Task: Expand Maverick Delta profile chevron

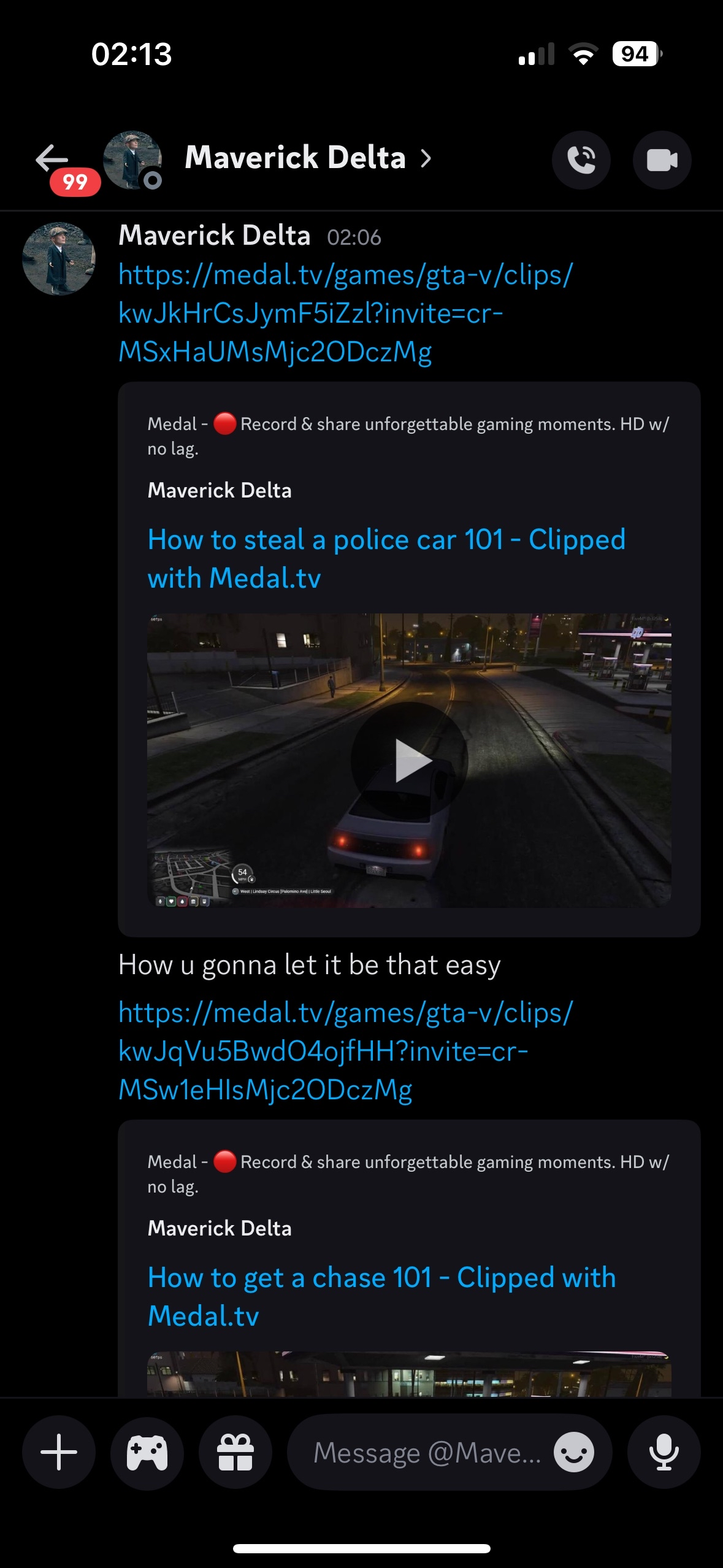Action: [426, 158]
